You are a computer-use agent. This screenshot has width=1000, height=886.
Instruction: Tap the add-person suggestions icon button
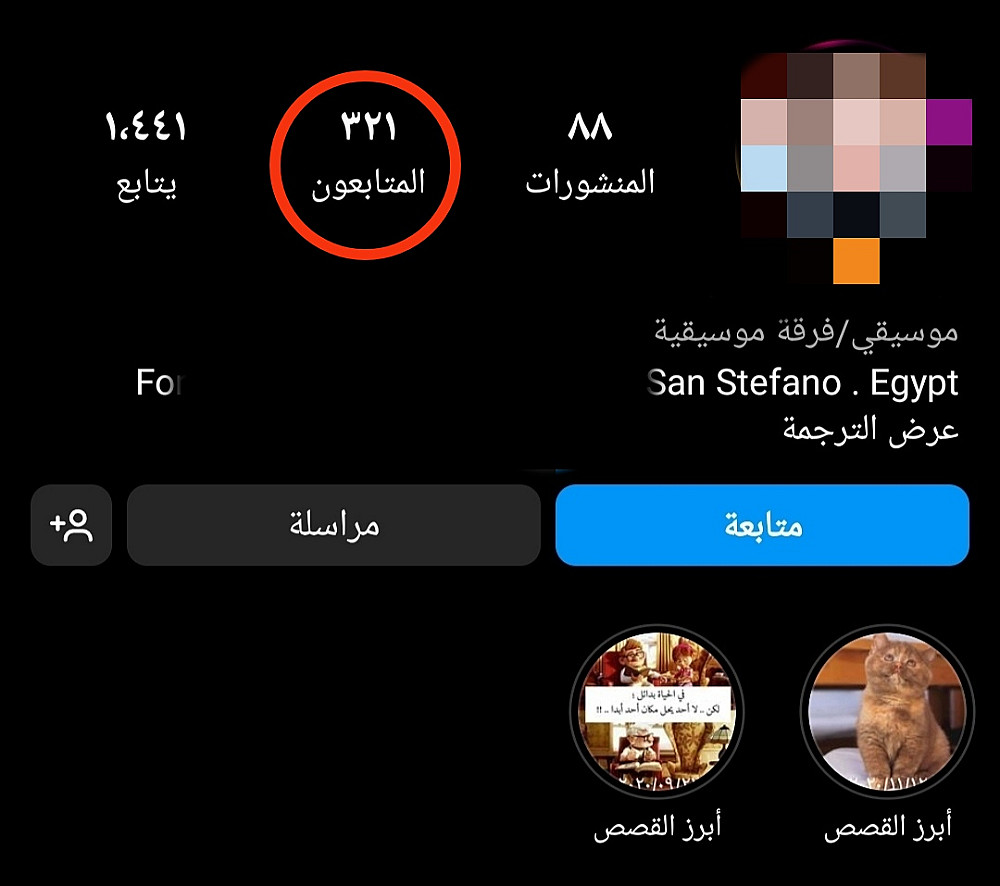click(x=71, y=525)
